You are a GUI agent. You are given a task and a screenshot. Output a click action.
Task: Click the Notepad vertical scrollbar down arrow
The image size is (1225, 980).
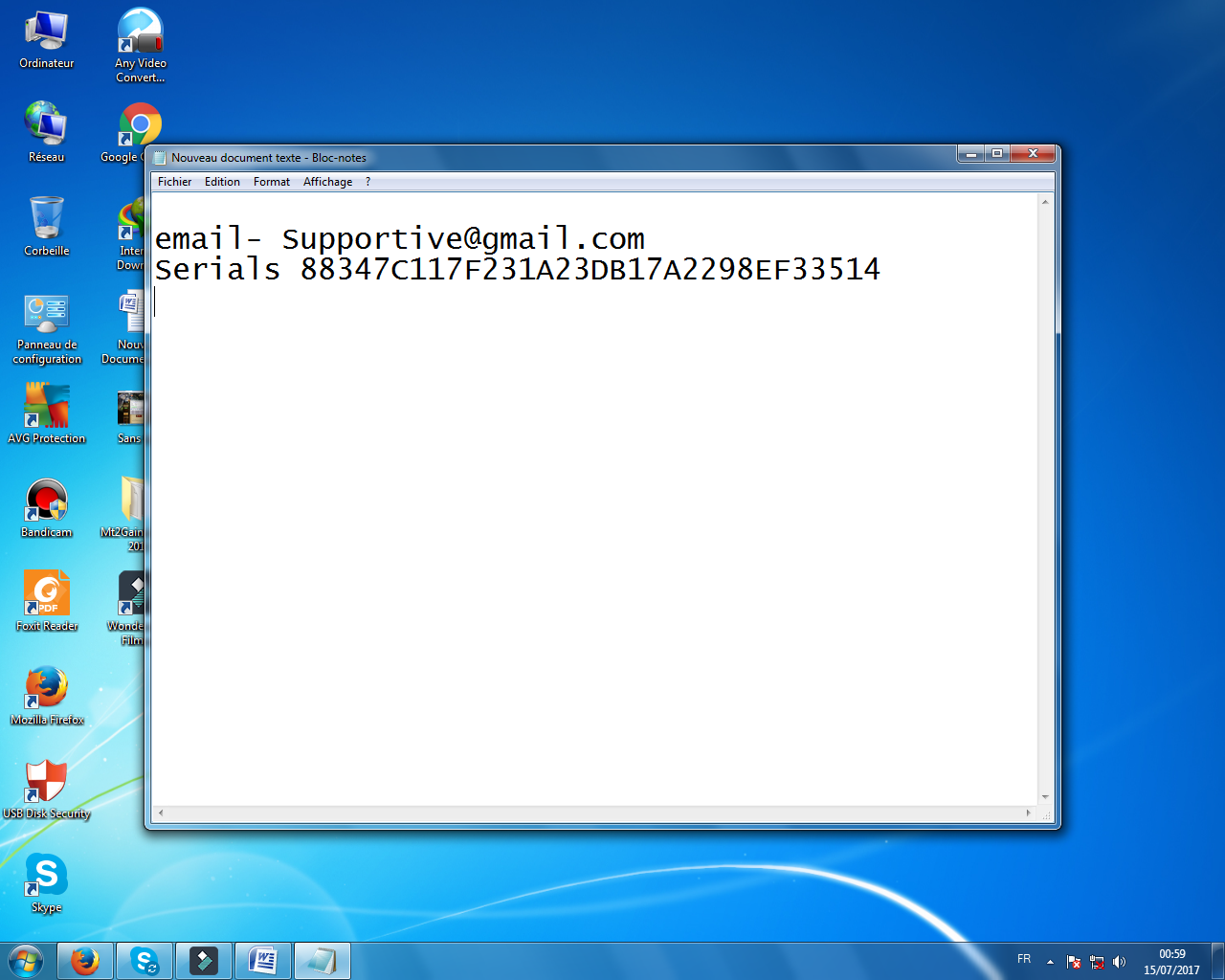click(x=1045, y=796)
